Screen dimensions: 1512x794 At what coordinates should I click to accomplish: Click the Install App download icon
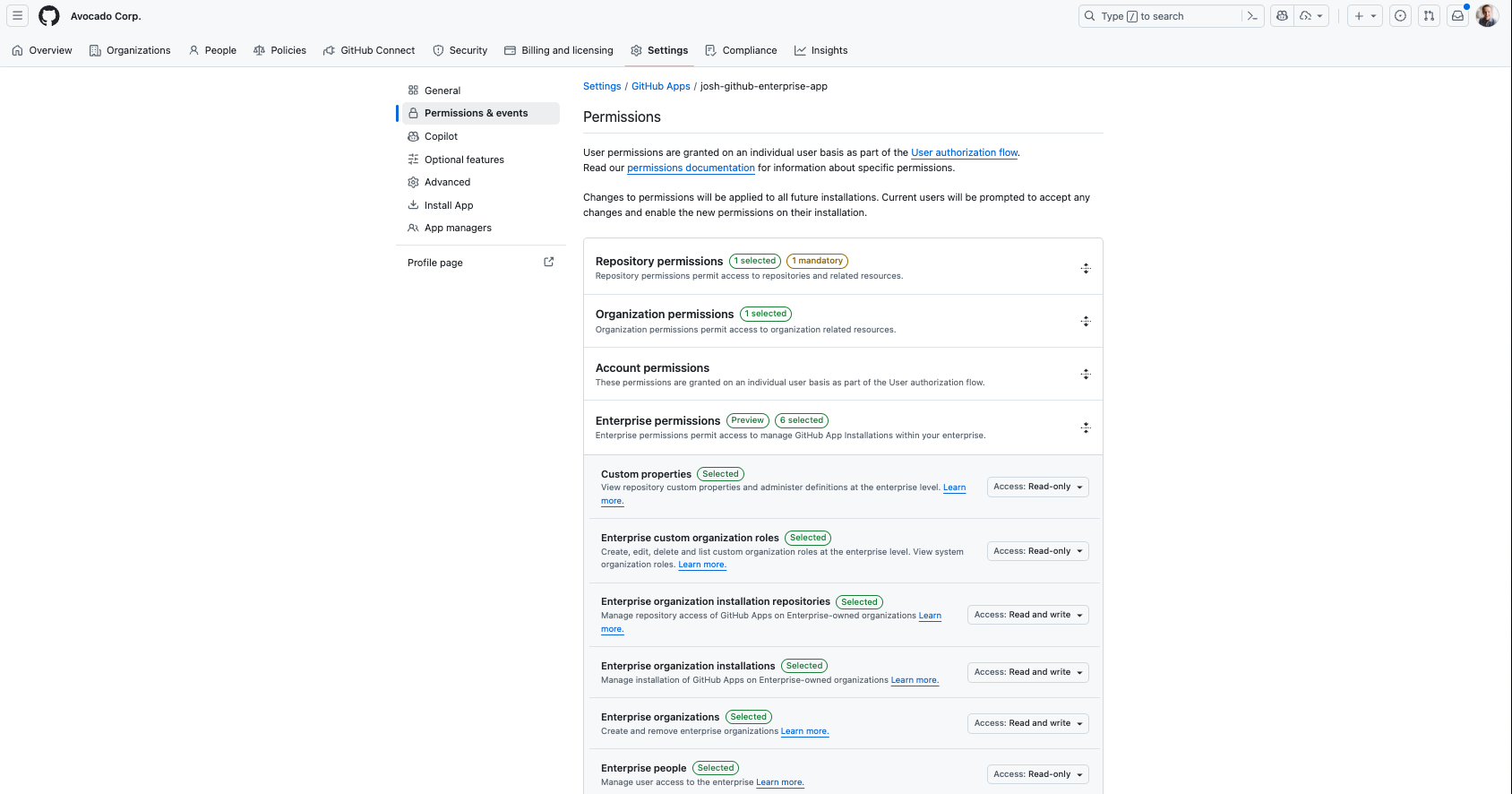coord(413,204)
